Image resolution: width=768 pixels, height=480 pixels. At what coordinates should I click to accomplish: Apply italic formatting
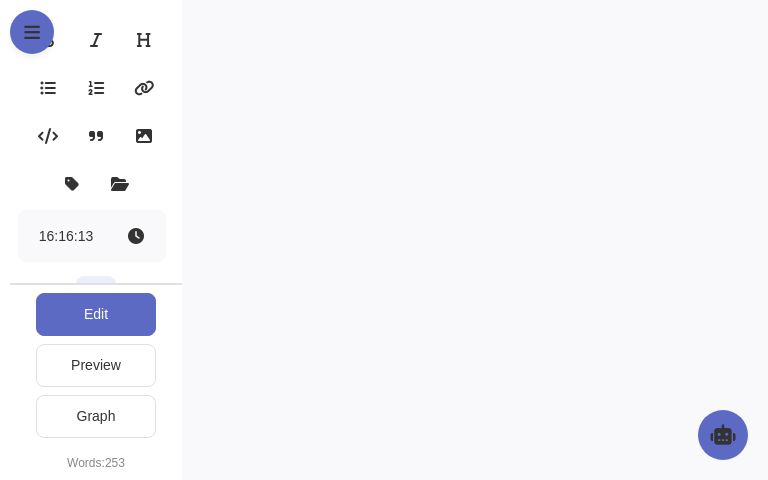pos(96,40)
